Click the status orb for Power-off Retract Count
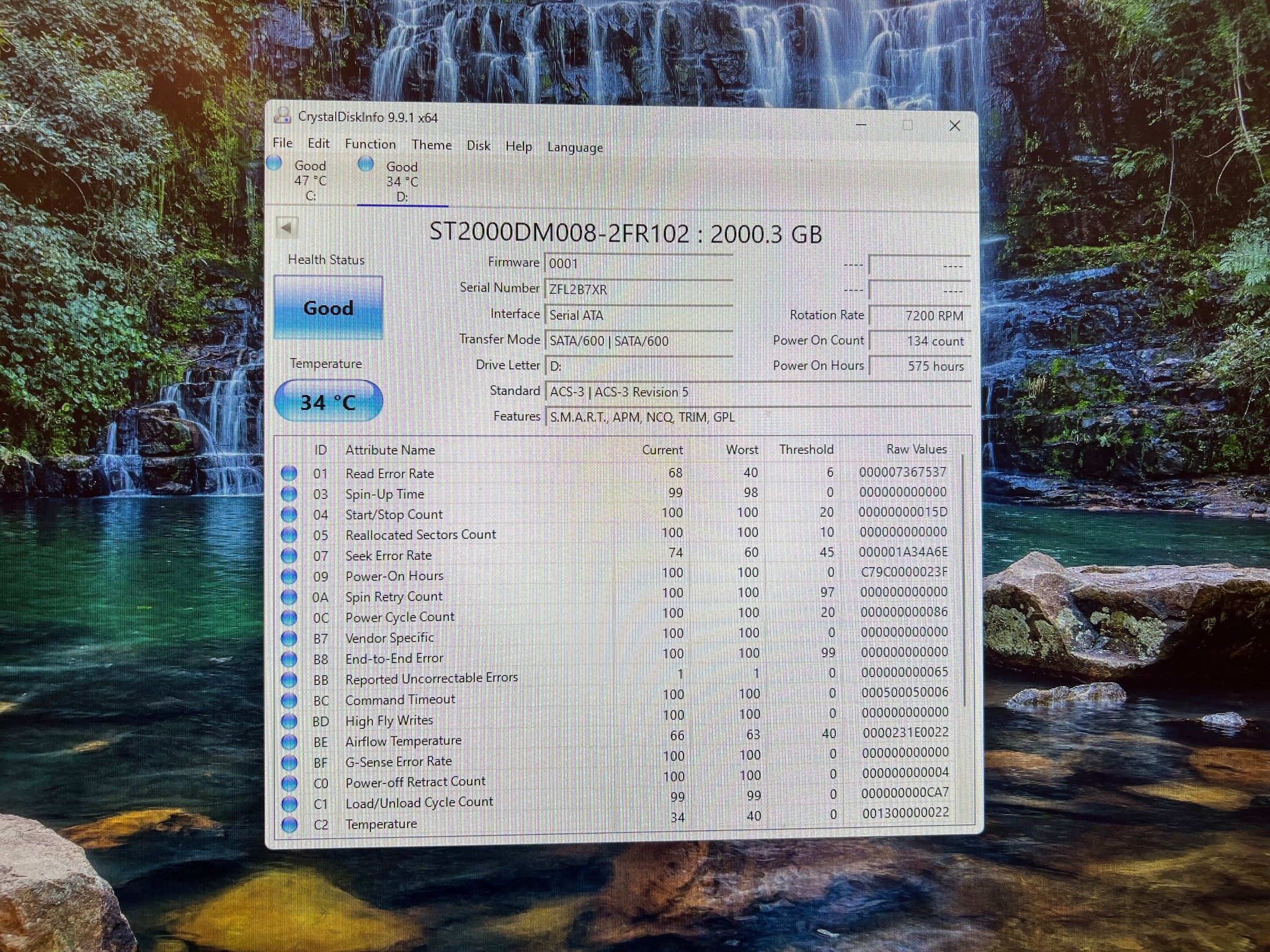Viewport: 1270px width, 952px height. (x=289, y=783)
